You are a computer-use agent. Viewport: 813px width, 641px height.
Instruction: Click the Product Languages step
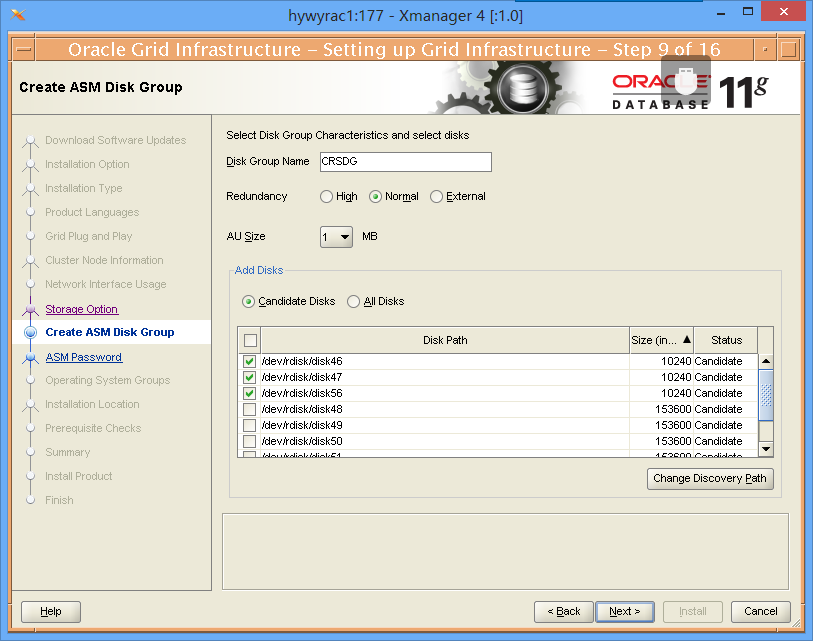[x=92, y=212]
